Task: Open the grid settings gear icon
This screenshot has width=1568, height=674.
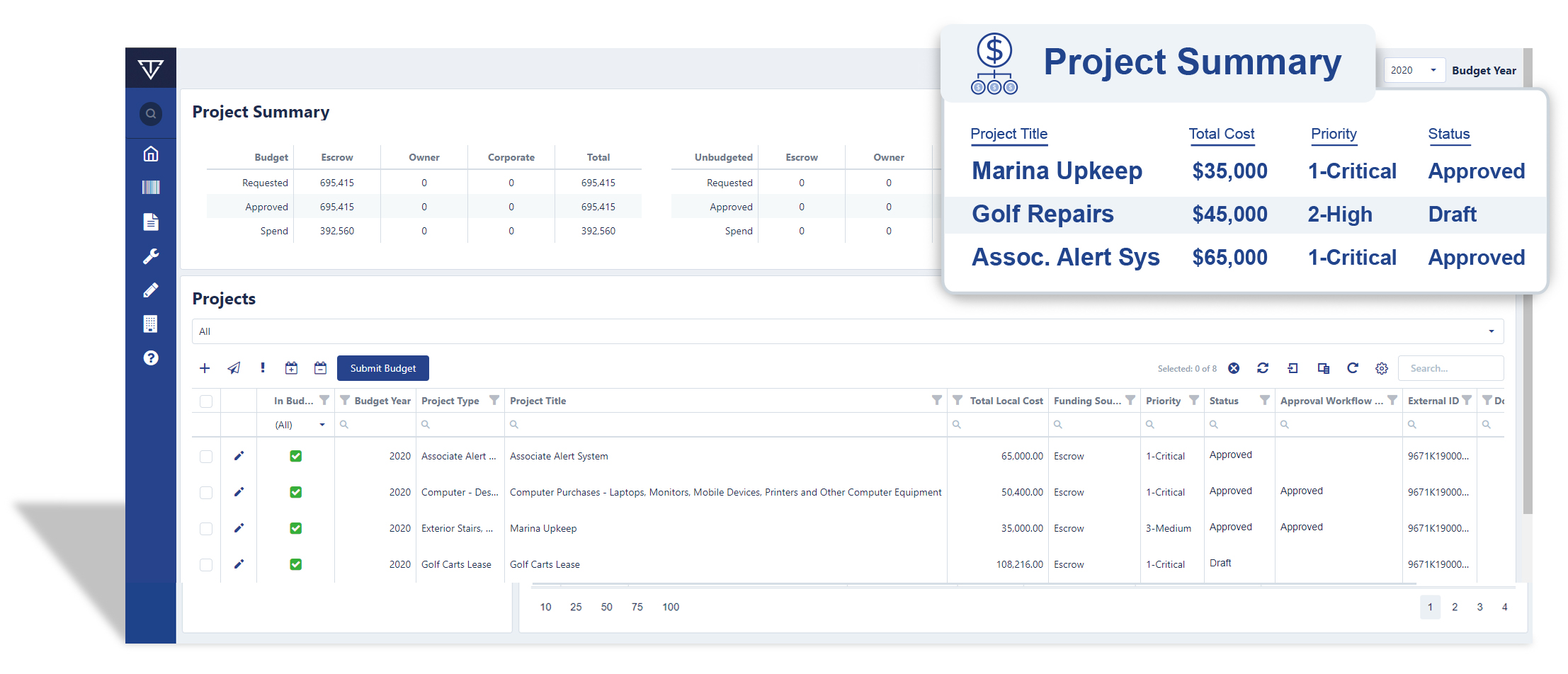Action: coord(1381,368)
